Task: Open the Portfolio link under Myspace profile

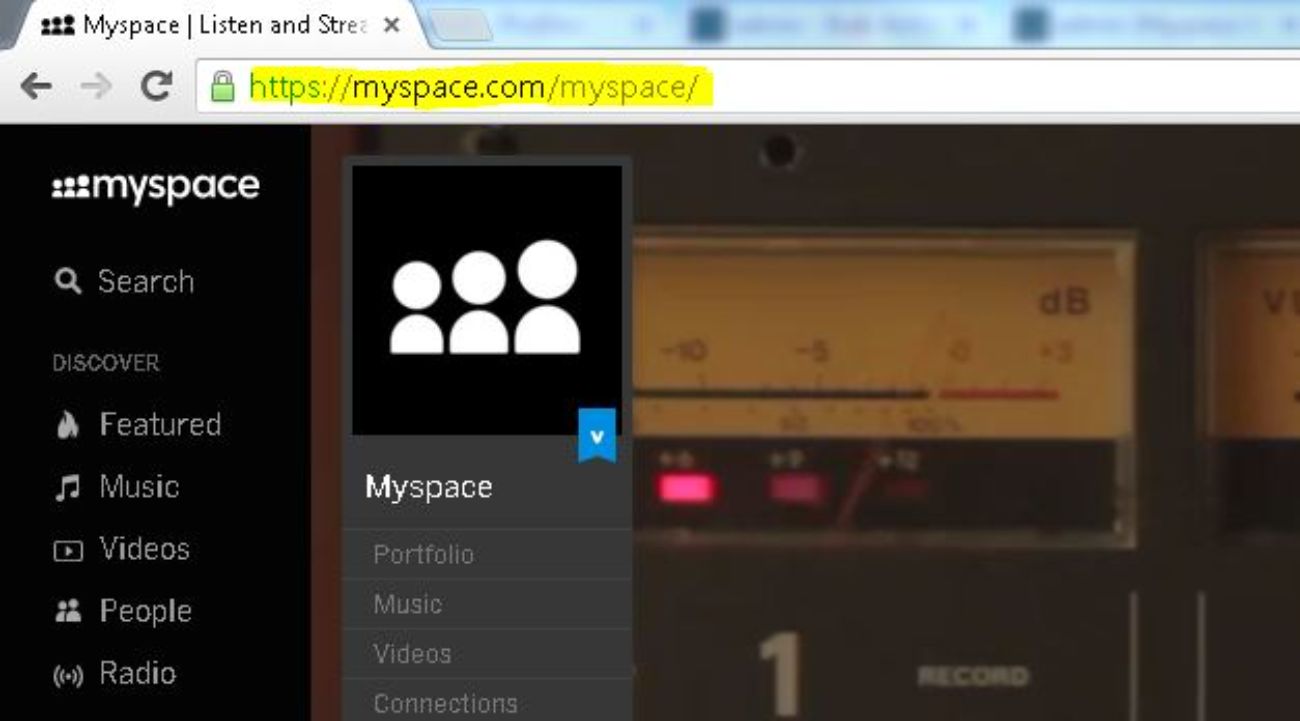Action: pos(423,554)
